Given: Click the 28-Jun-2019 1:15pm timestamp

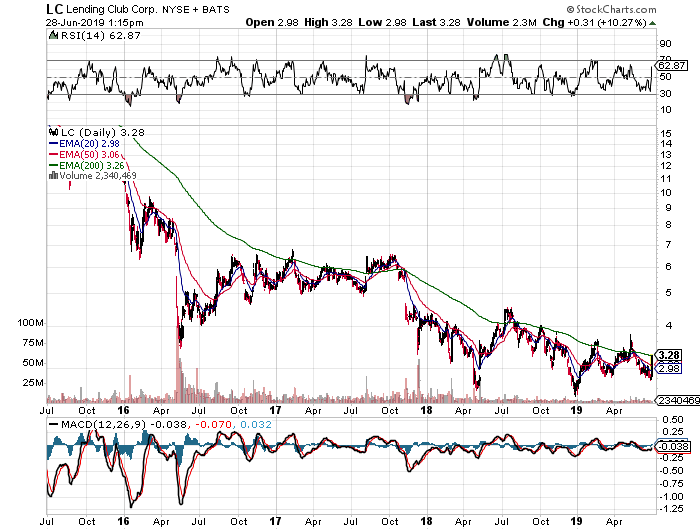Looking at the screenshot, I should [94, 22].
